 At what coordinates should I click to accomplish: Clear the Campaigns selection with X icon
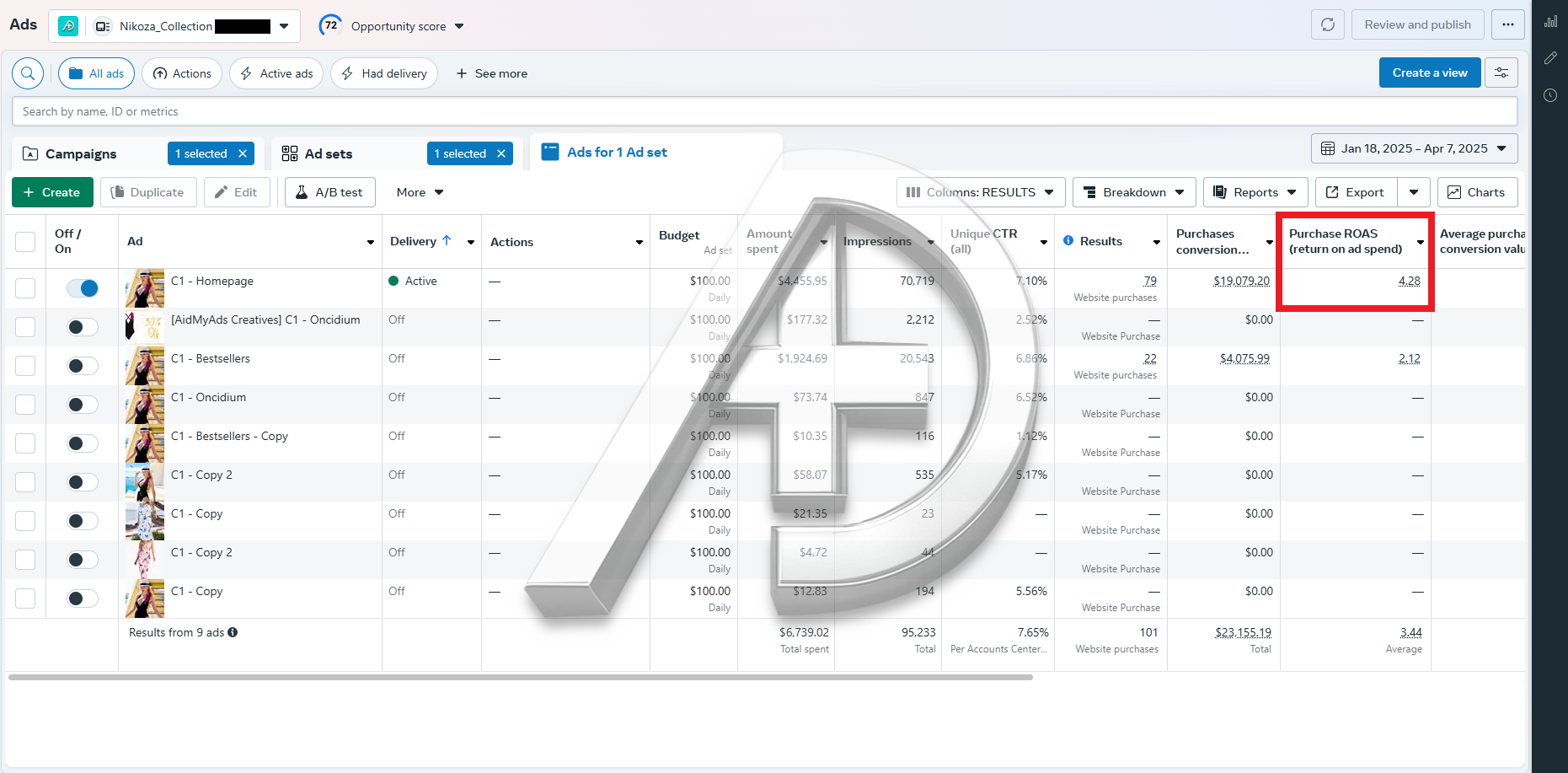pos(243,153)
